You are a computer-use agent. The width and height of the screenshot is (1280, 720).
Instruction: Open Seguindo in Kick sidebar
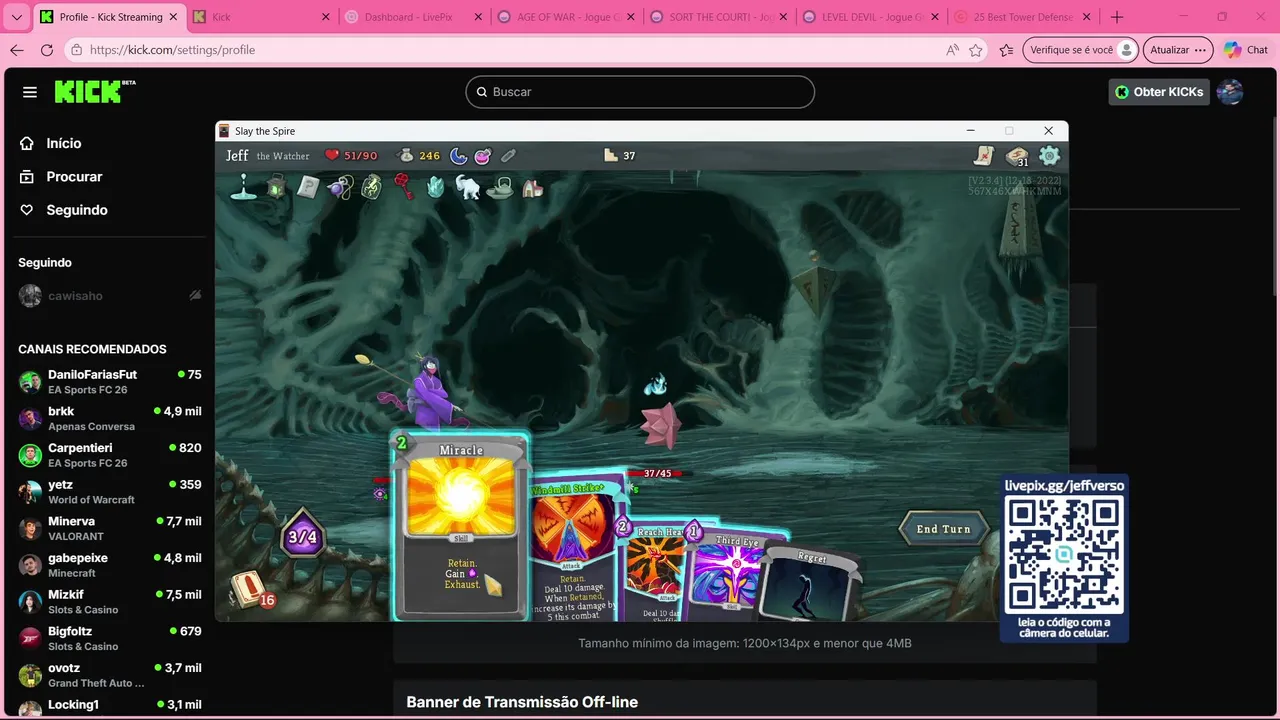pos(77,210)
